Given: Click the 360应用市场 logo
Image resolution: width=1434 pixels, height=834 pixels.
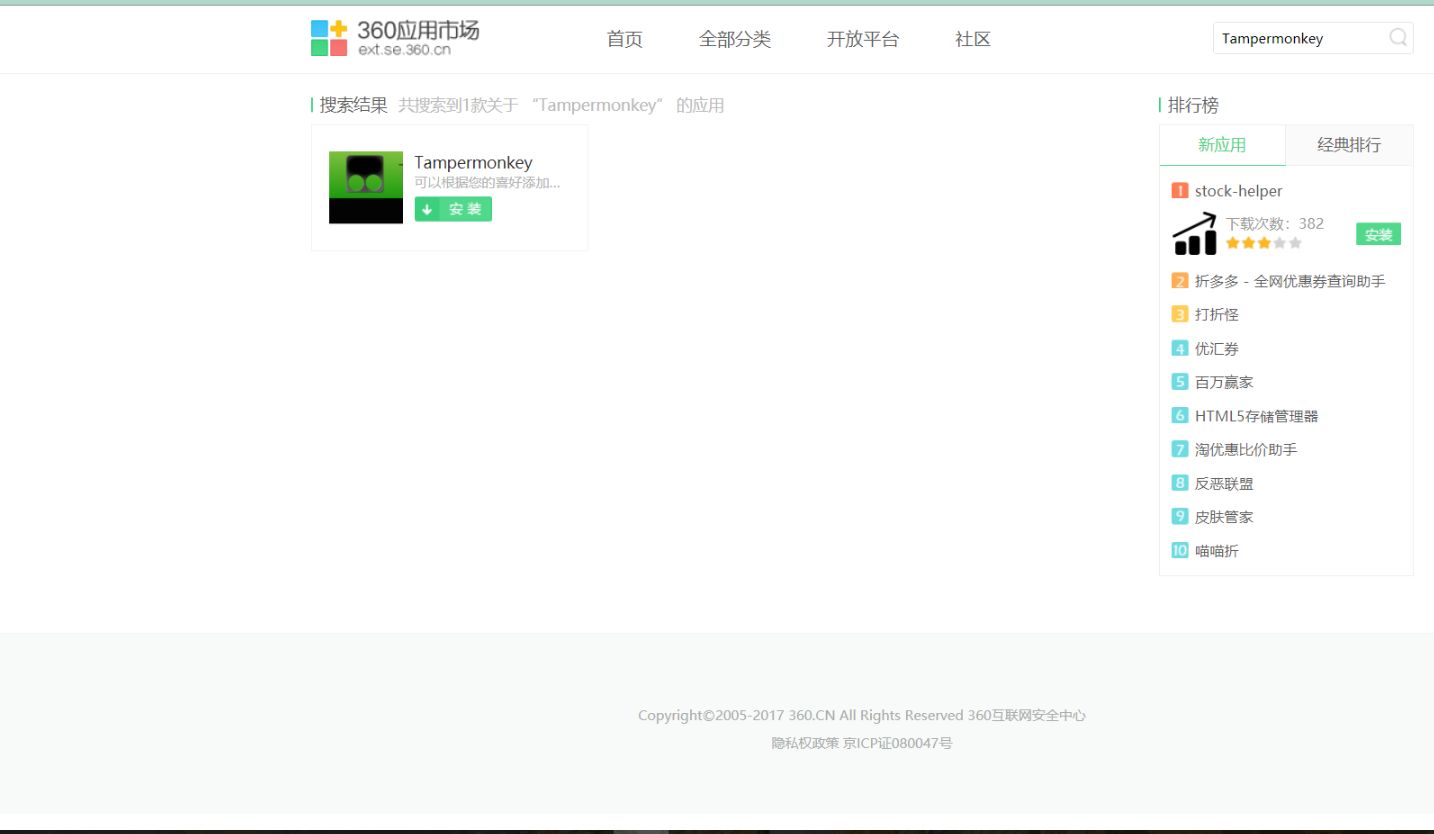Looking at the screenshot, I should [x=396, y=37].
